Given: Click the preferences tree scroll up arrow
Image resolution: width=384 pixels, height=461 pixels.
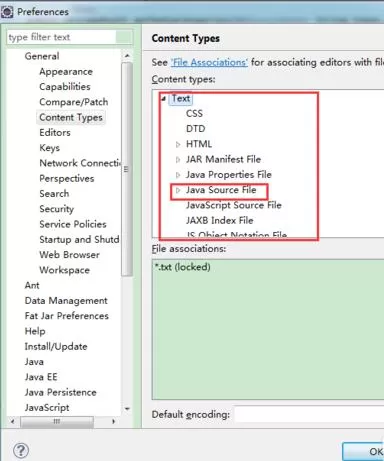Looking at the screenshot, I should [x=127, y=56].
